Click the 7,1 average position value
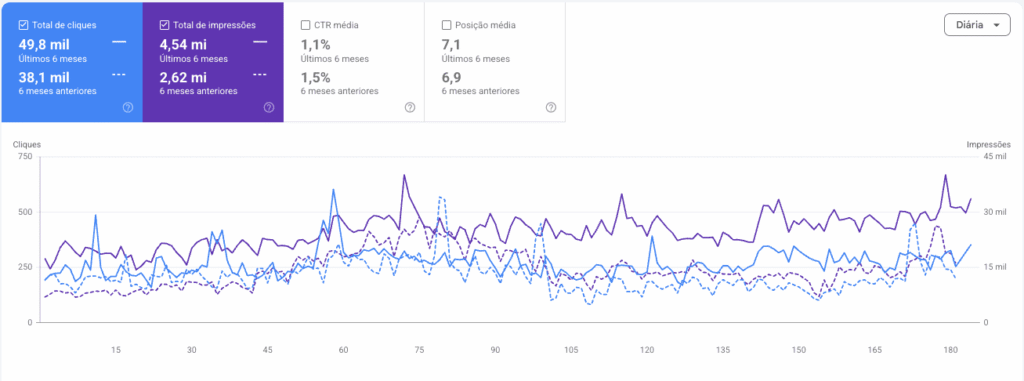The width and height of the screenshot is (1024, 381). tap(451, 45)
